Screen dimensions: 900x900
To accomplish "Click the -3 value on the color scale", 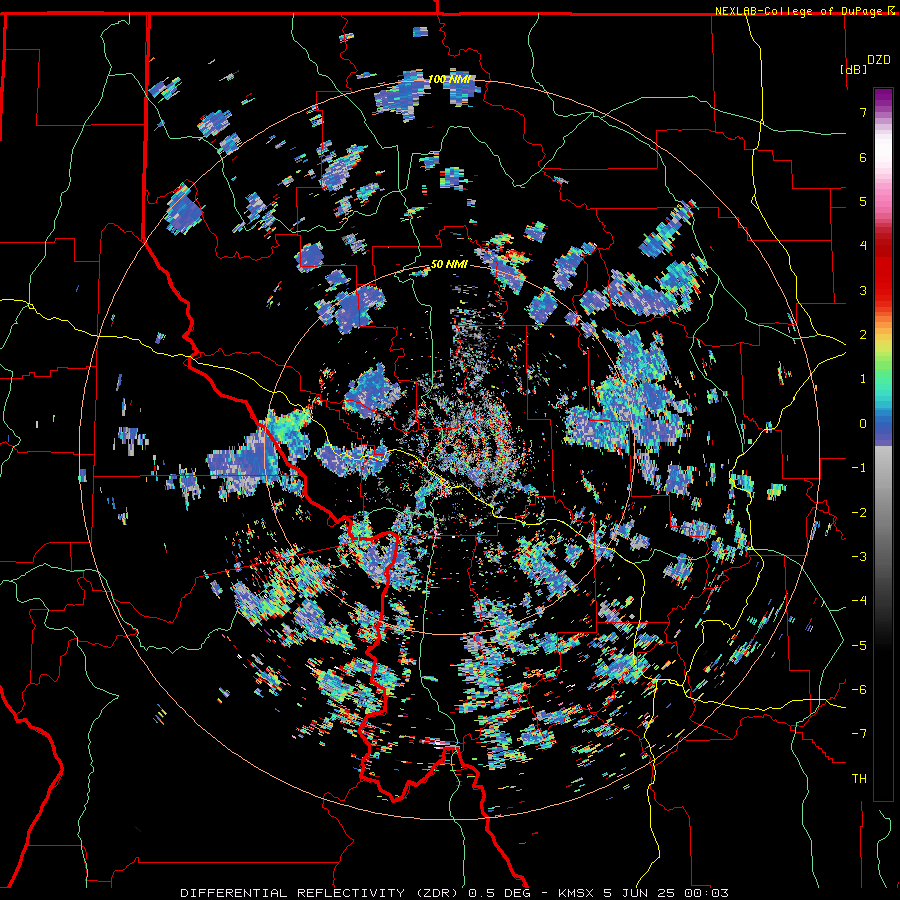I will (x=859, y=557).
